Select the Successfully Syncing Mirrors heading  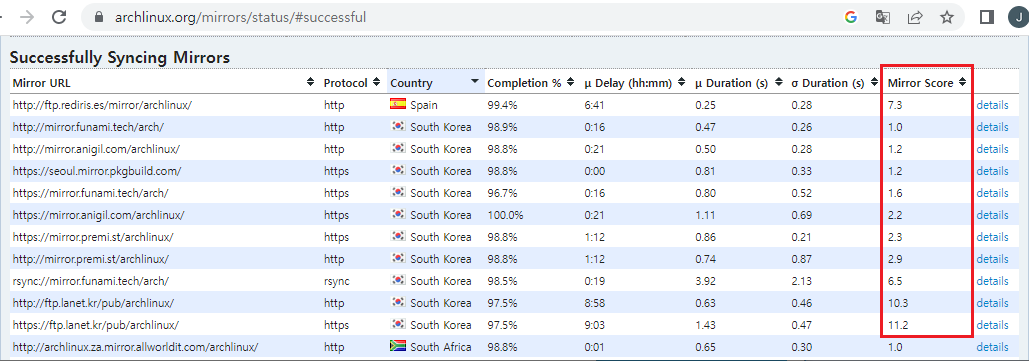(x=119, y=58)
